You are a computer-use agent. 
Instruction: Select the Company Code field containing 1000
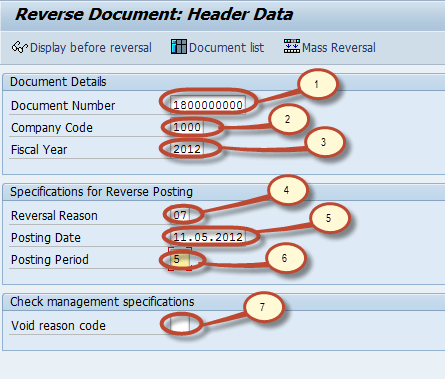[187, 127]
